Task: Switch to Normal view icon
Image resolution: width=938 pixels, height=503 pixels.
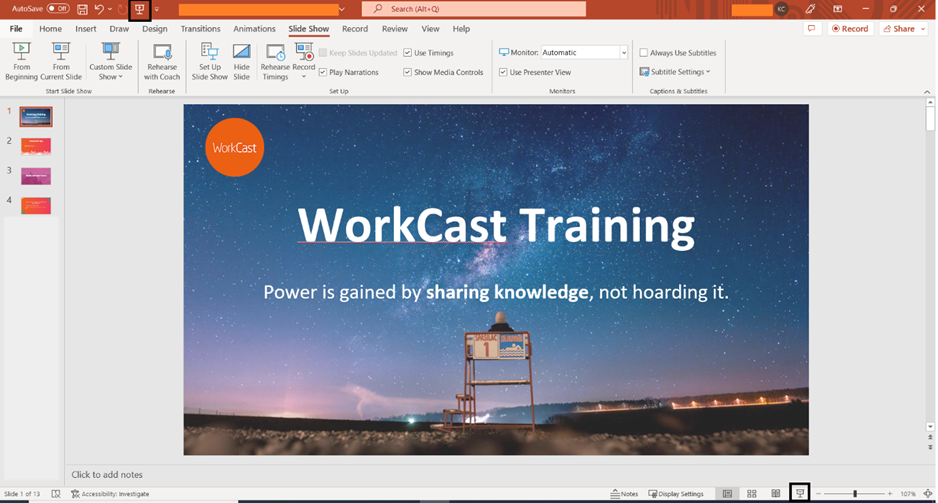Action: pyautogui.click(x=727, y=494)
